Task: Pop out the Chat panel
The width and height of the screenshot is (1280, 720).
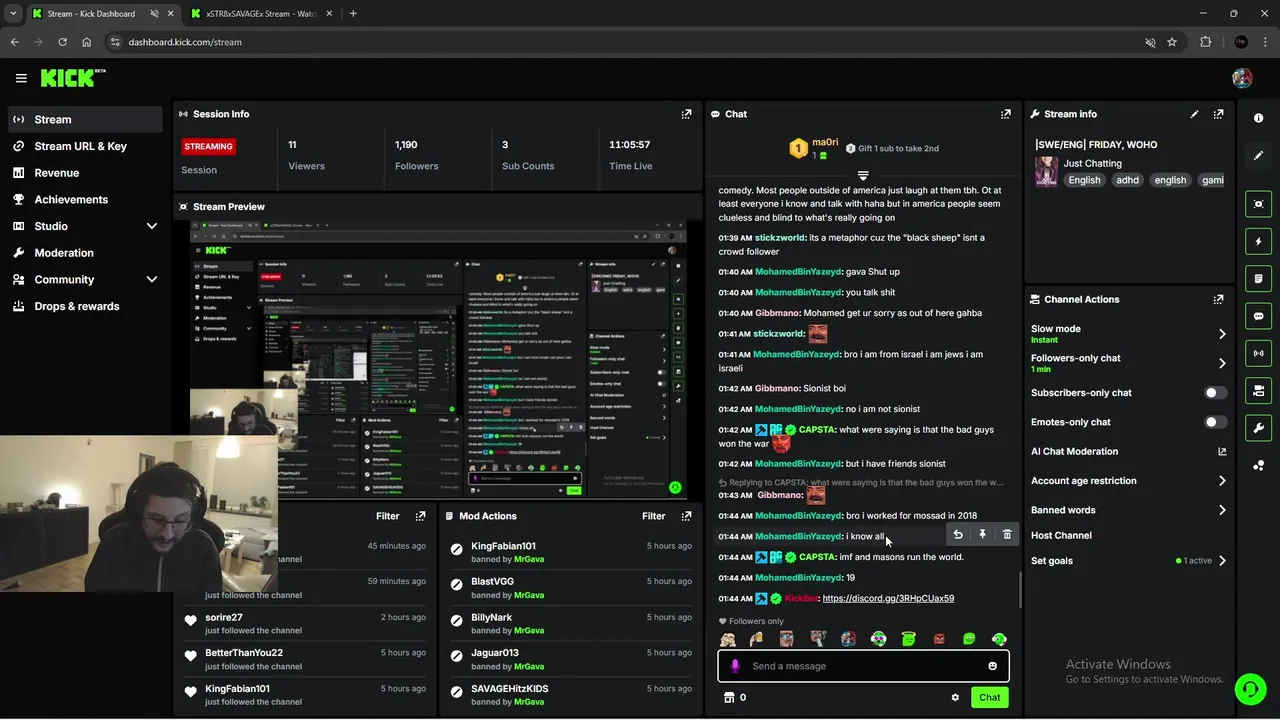Action: click(1006, 114)
